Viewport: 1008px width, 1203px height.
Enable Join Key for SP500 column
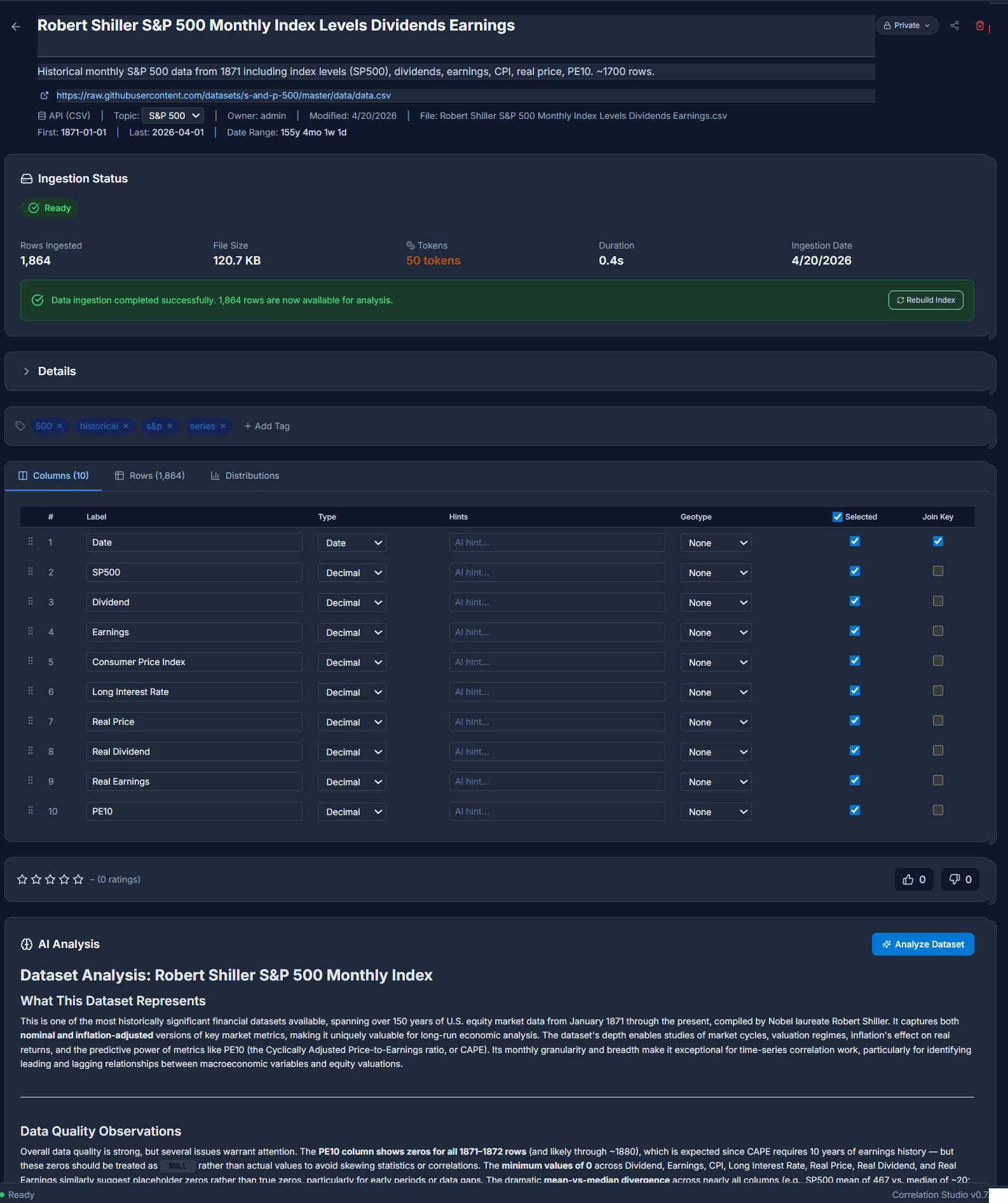(938, 571)
